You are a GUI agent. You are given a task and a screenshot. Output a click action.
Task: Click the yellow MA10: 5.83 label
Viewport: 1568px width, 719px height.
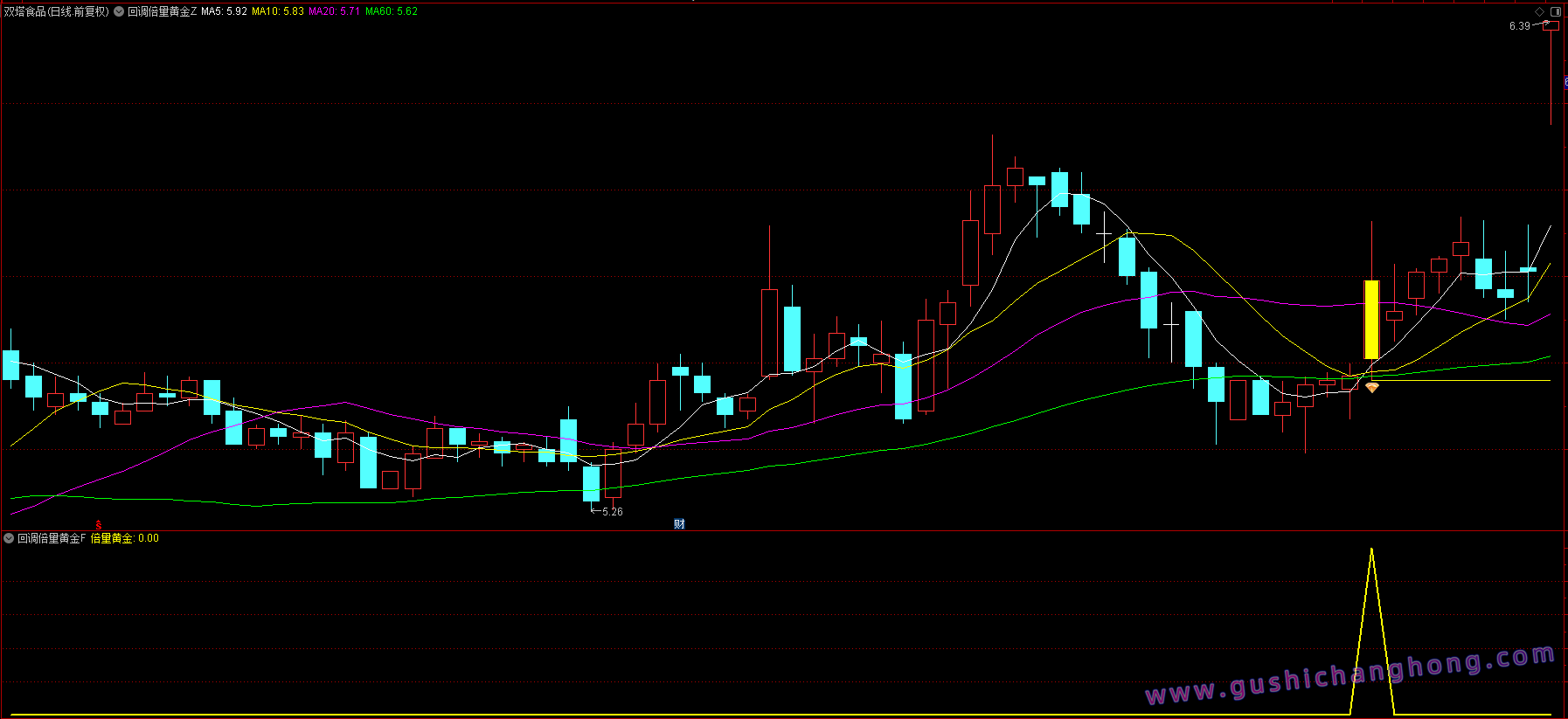[x=278, y=11]
